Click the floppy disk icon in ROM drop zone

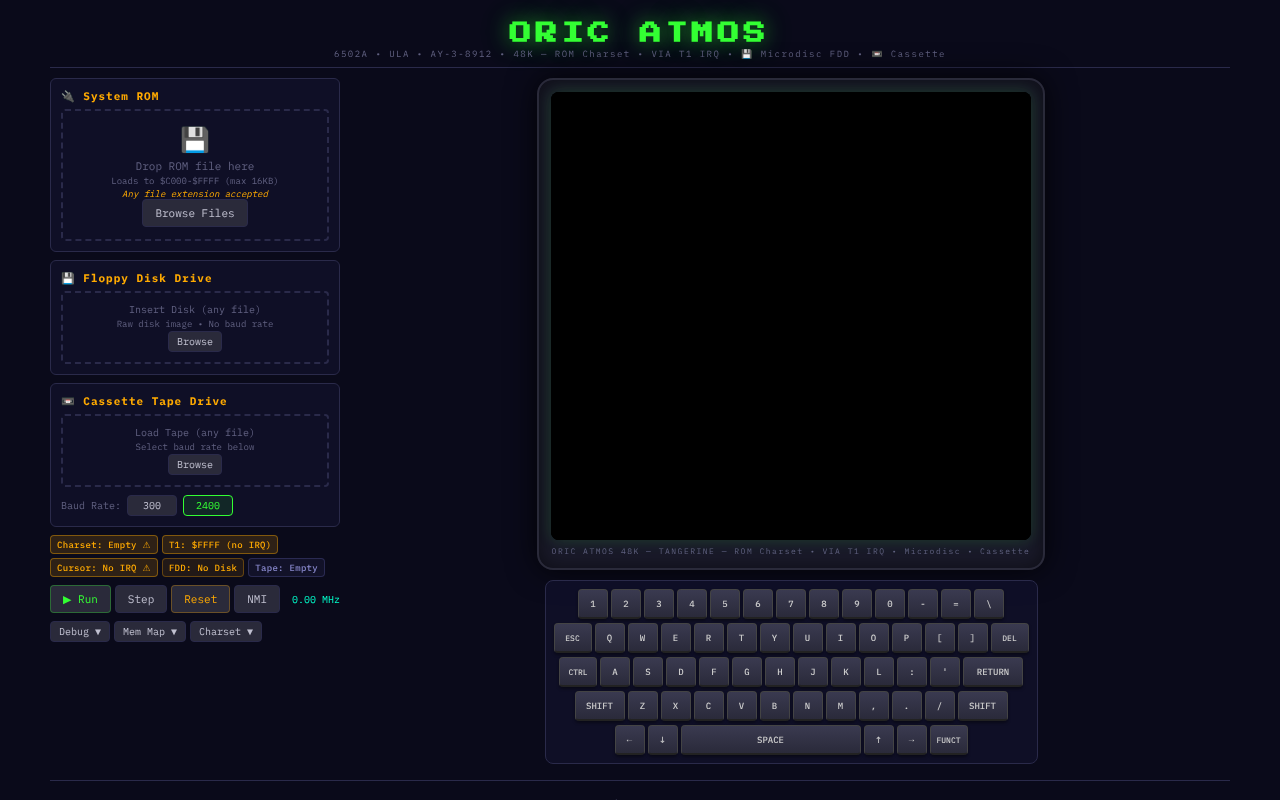point(194,139)
